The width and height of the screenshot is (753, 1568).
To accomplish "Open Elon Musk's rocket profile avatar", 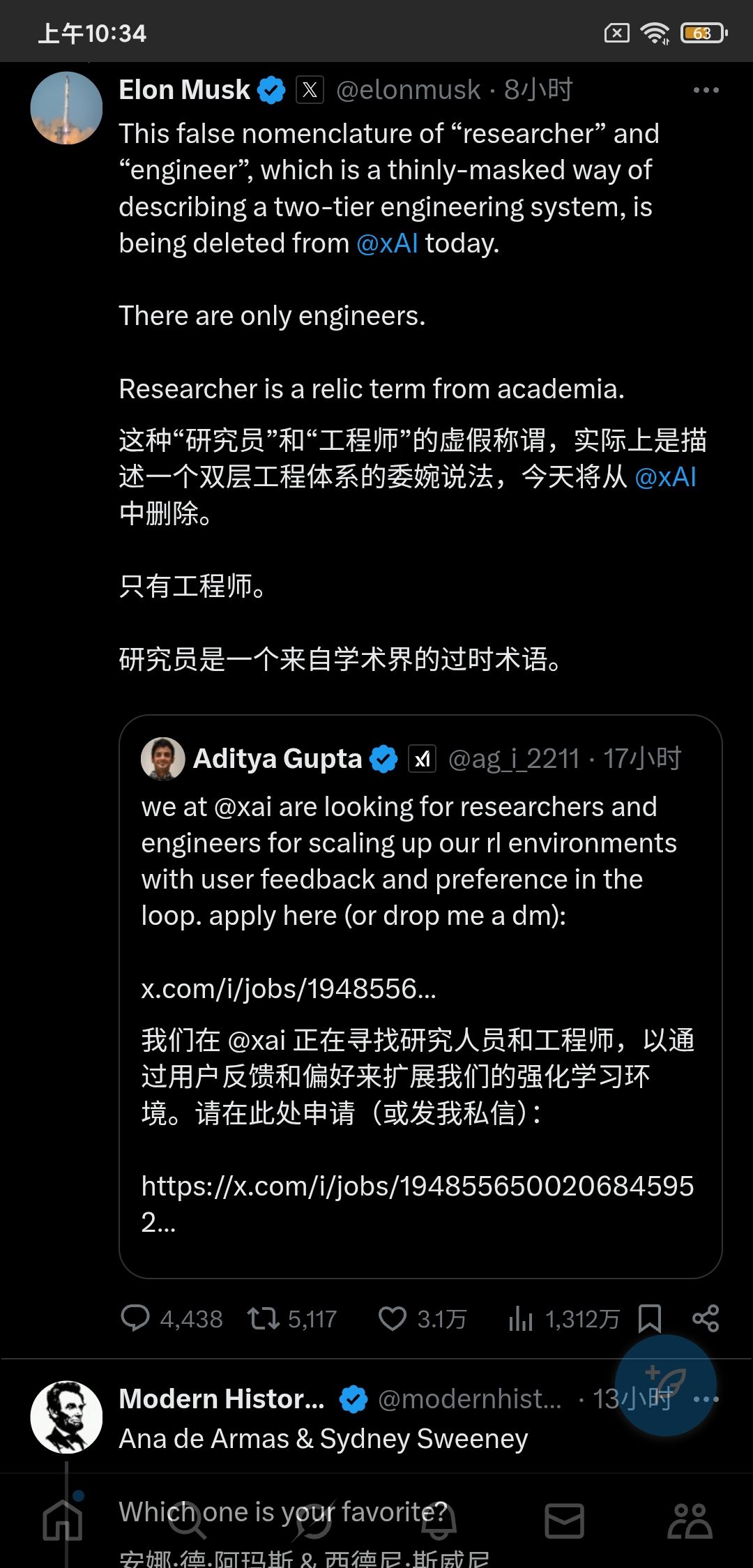I will click(66, 108).
